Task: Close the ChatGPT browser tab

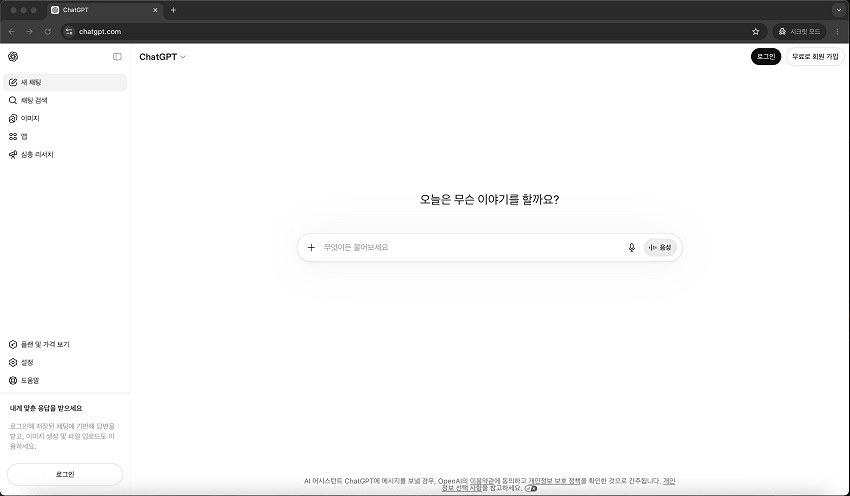Action: [x=155, y=10]
